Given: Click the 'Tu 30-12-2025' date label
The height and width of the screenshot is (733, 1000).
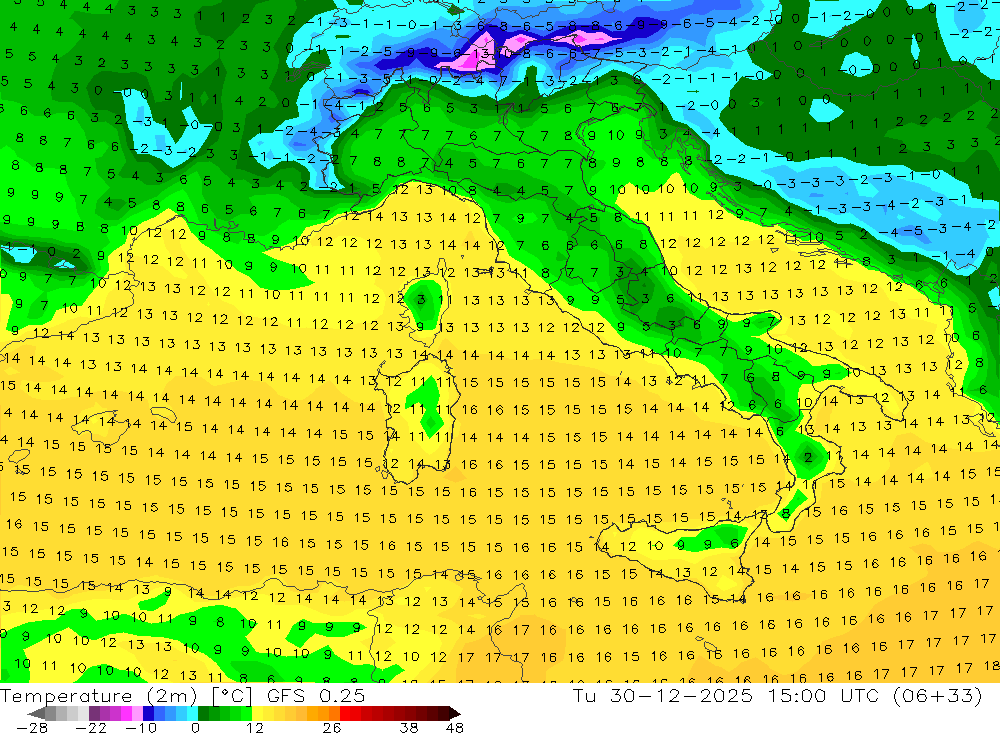Looking at the screenshot, I should tap(663, 695).
